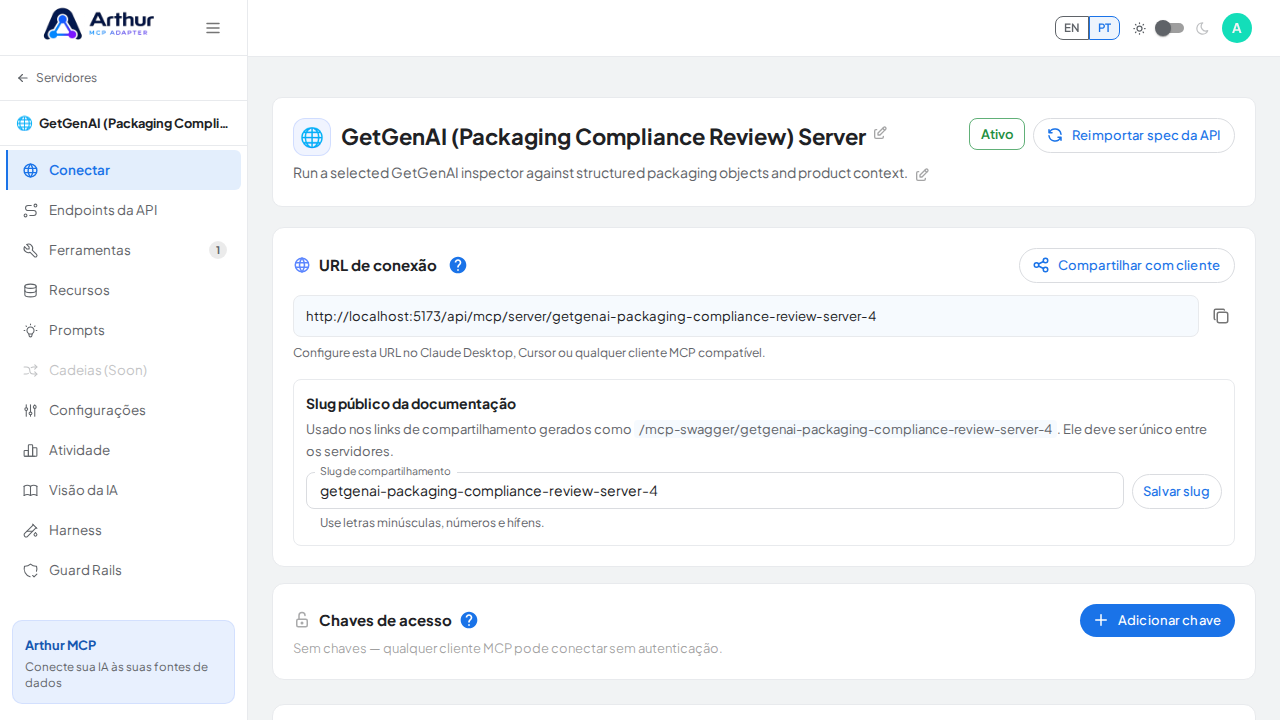Click the Ferramentas wrench icon
The height and width of the screenshot is (720, 1280).
(31, 250)
